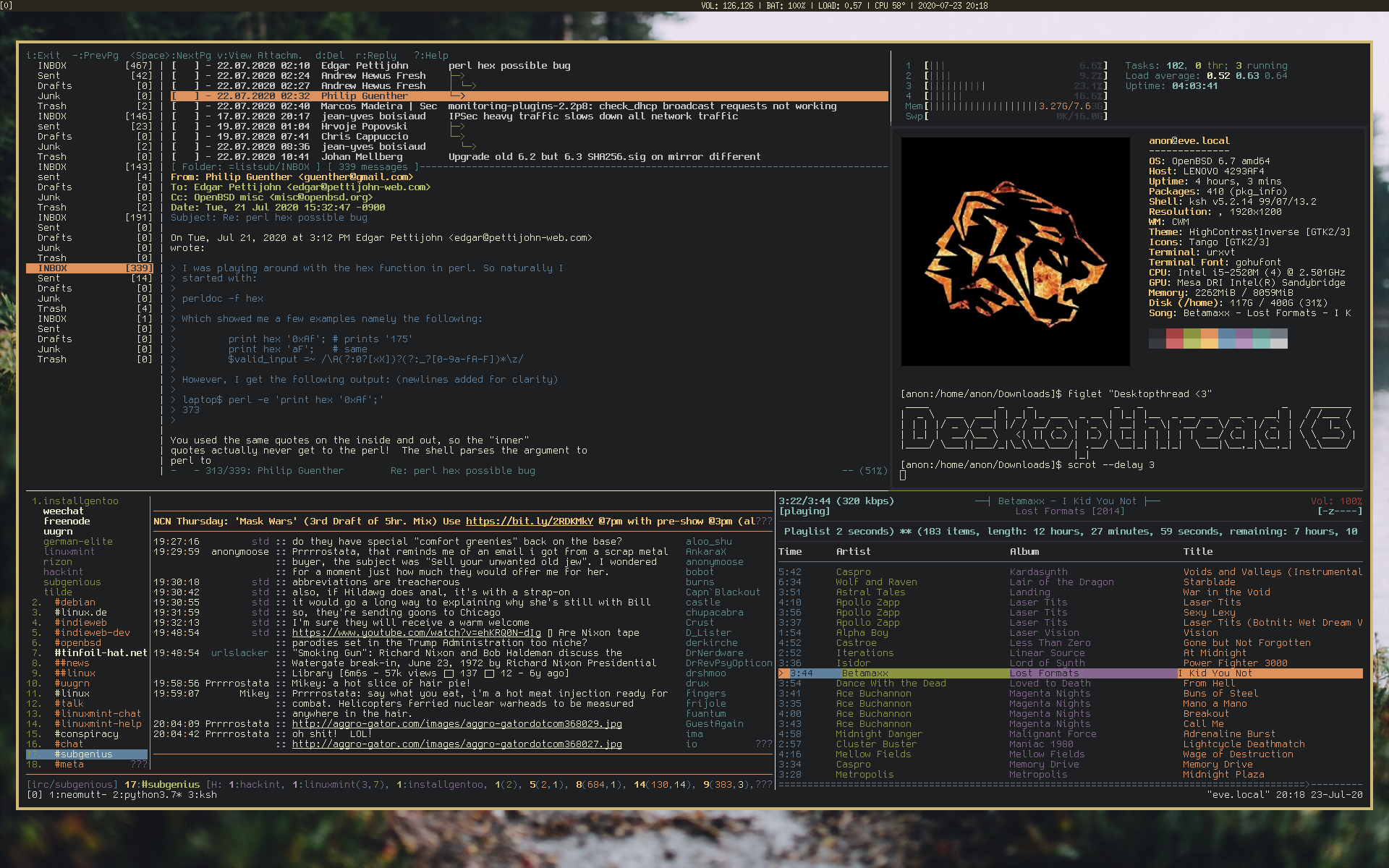Viewport: 1389px width, 868px height.
Task: Click ncmpcpp's playback progress bar
Action: [x=1071, y=783]
